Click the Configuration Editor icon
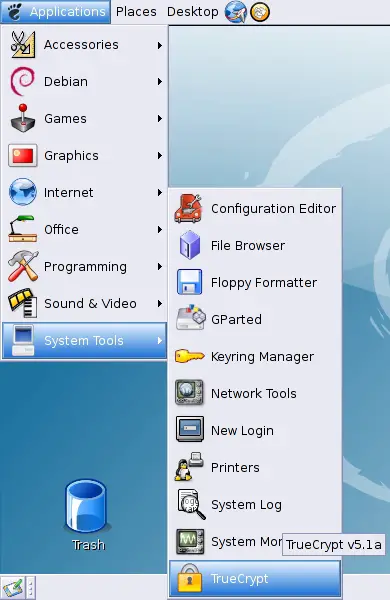The image size is (390, 600). (x=188, y=209)
